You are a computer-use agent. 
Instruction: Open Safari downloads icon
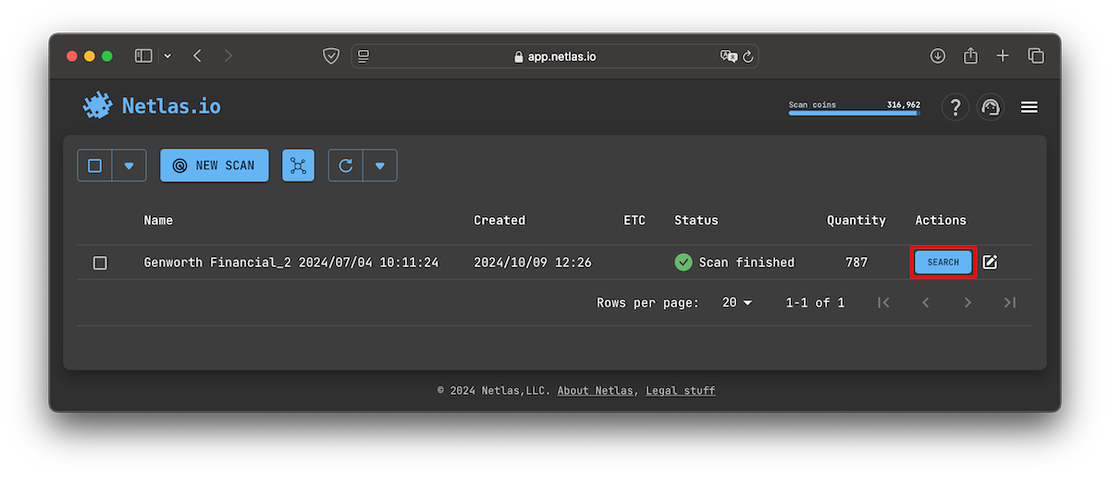pyautogui.click(x=938, y=56)
